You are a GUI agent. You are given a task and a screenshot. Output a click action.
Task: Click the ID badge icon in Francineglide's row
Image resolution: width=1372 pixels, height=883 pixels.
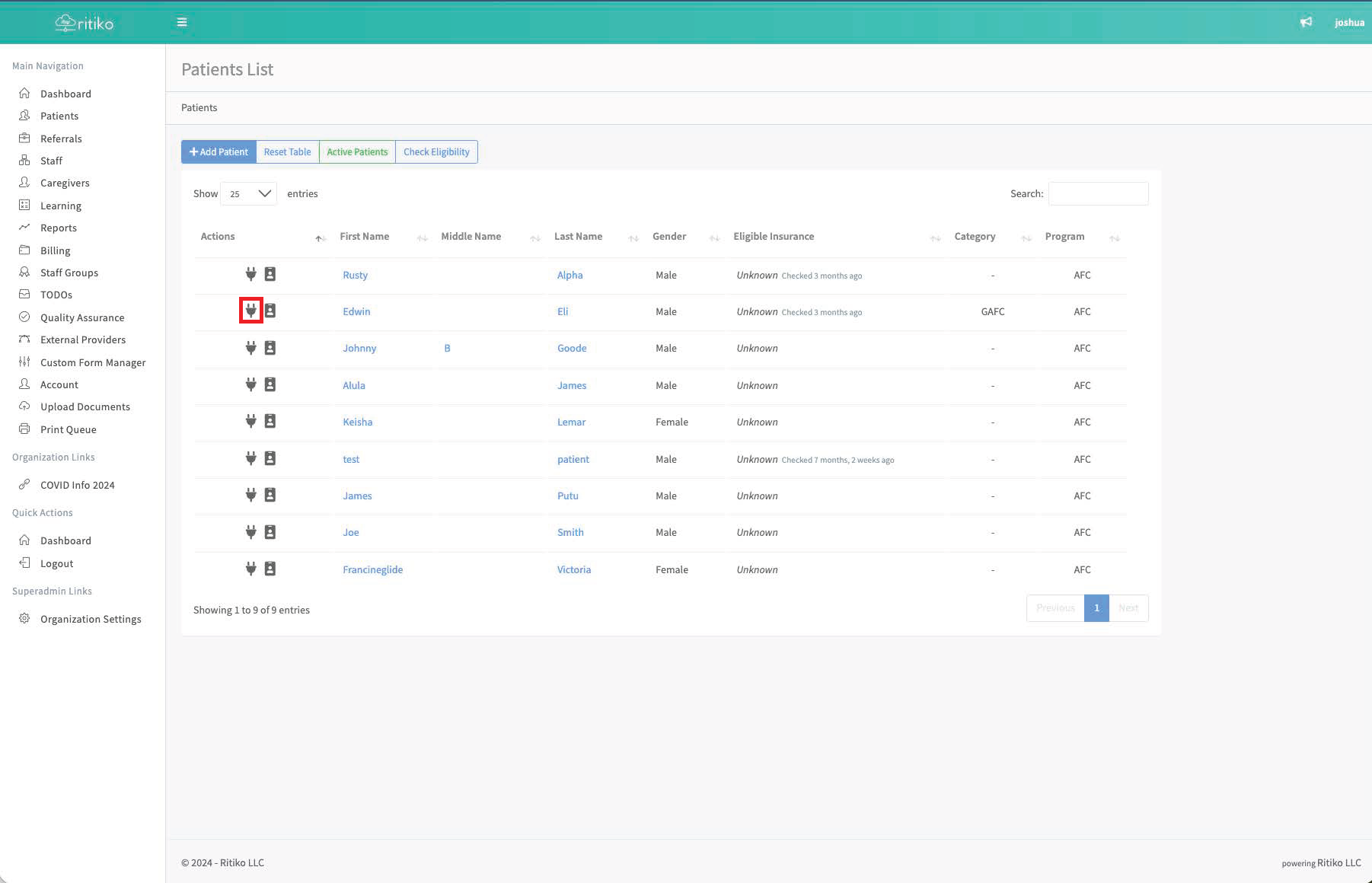coord(270,569)
